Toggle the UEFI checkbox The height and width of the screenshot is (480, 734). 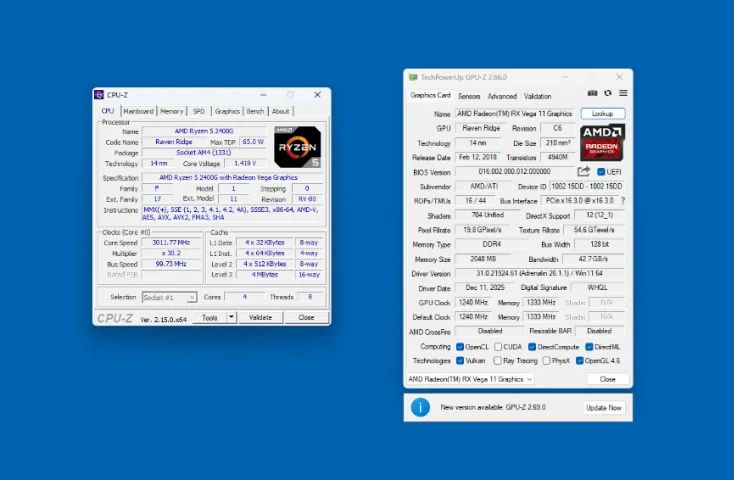point(601,172)
